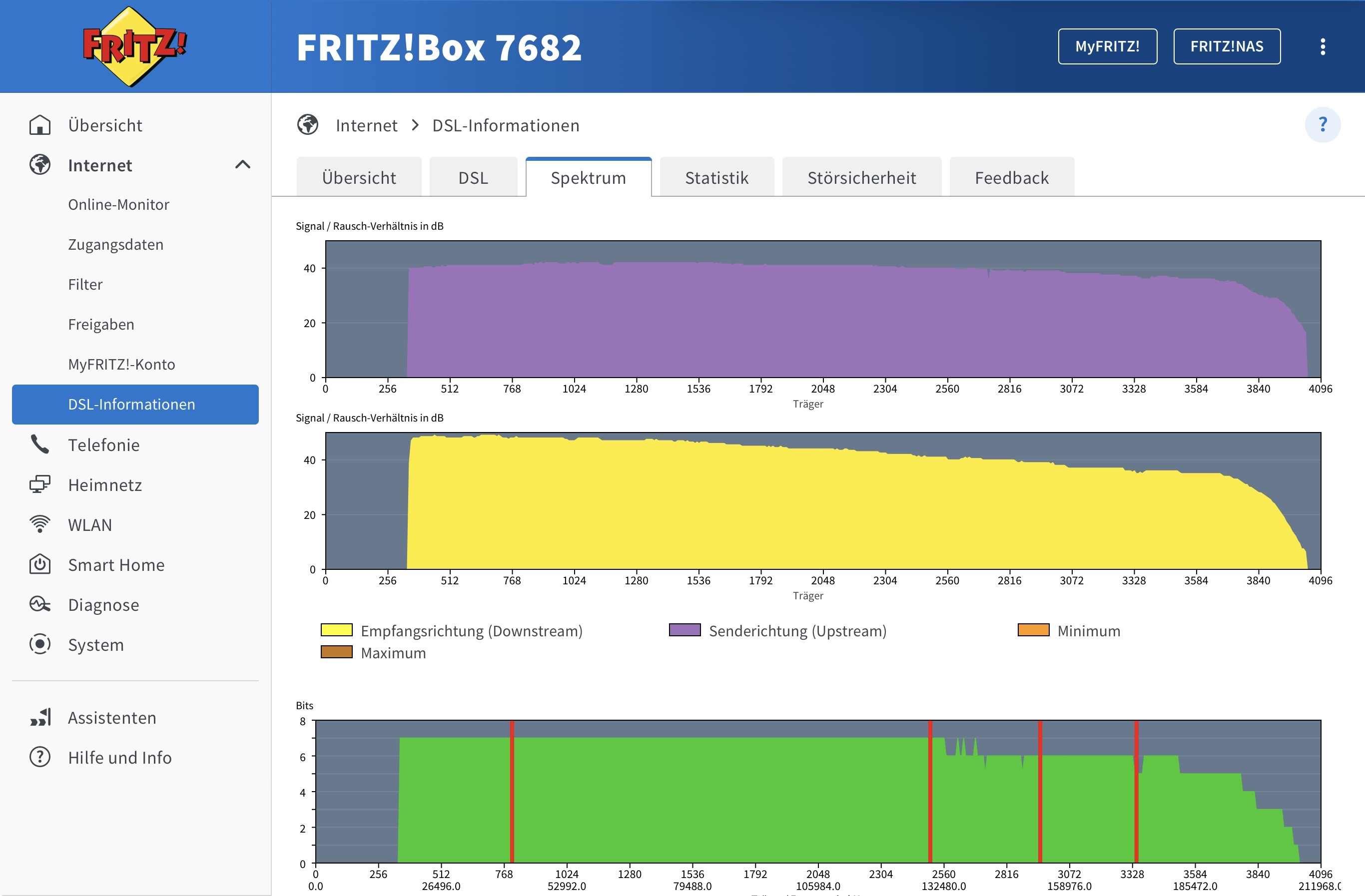Select the DSL tab

(x=473, y=178)
